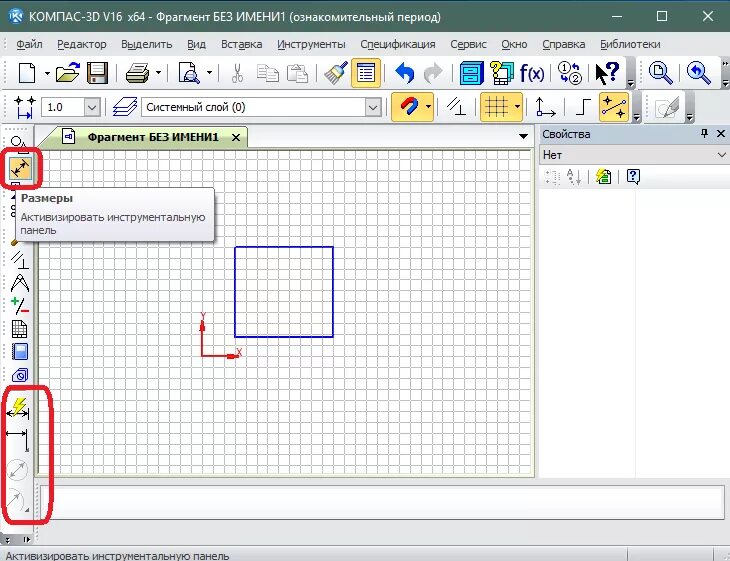This screenshot has width=730, height=561.
Task: Open the parametrization panel in the left sidebar
Action: click(20, 260)
